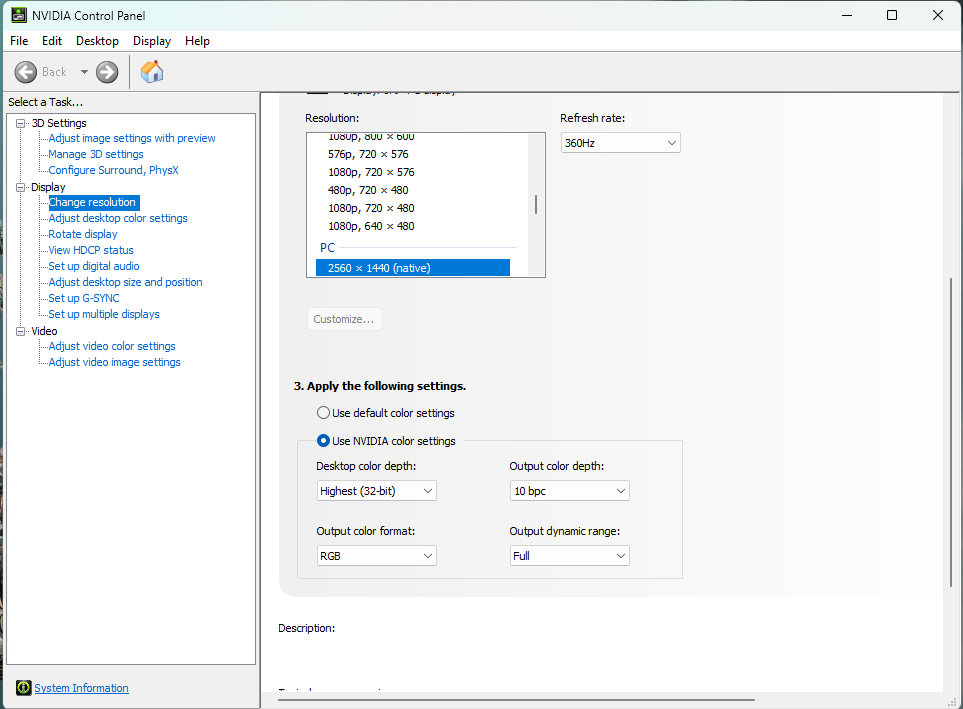963x709 pixels.
Task: Open Set up multiple displays
Action: (x=104, y=314)
